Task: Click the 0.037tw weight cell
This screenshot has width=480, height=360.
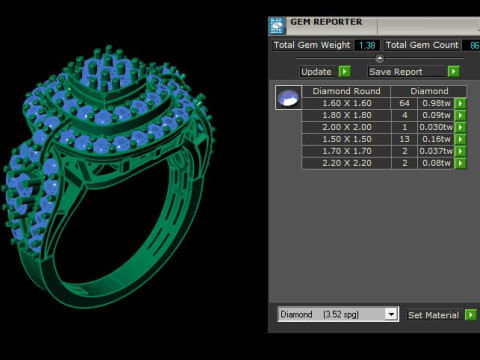Action: point(436,151)
